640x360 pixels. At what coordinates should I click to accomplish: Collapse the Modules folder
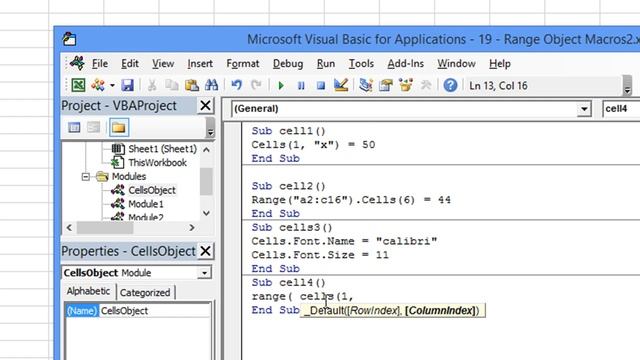85,176
